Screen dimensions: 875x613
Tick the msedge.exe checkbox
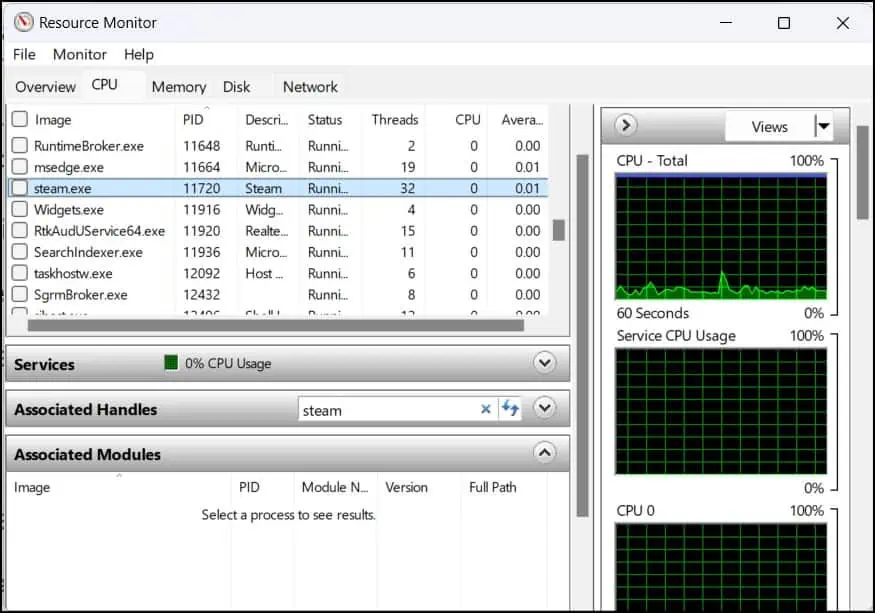click(x=19, y=167)
